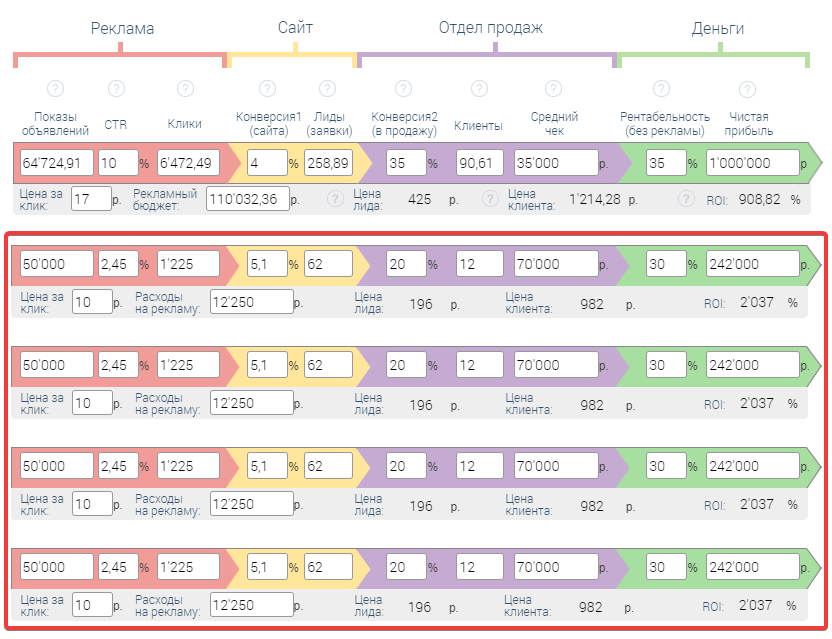
Task: Open help for Конверсия2 (в продажу)
Action: click(x=403, y=88)
